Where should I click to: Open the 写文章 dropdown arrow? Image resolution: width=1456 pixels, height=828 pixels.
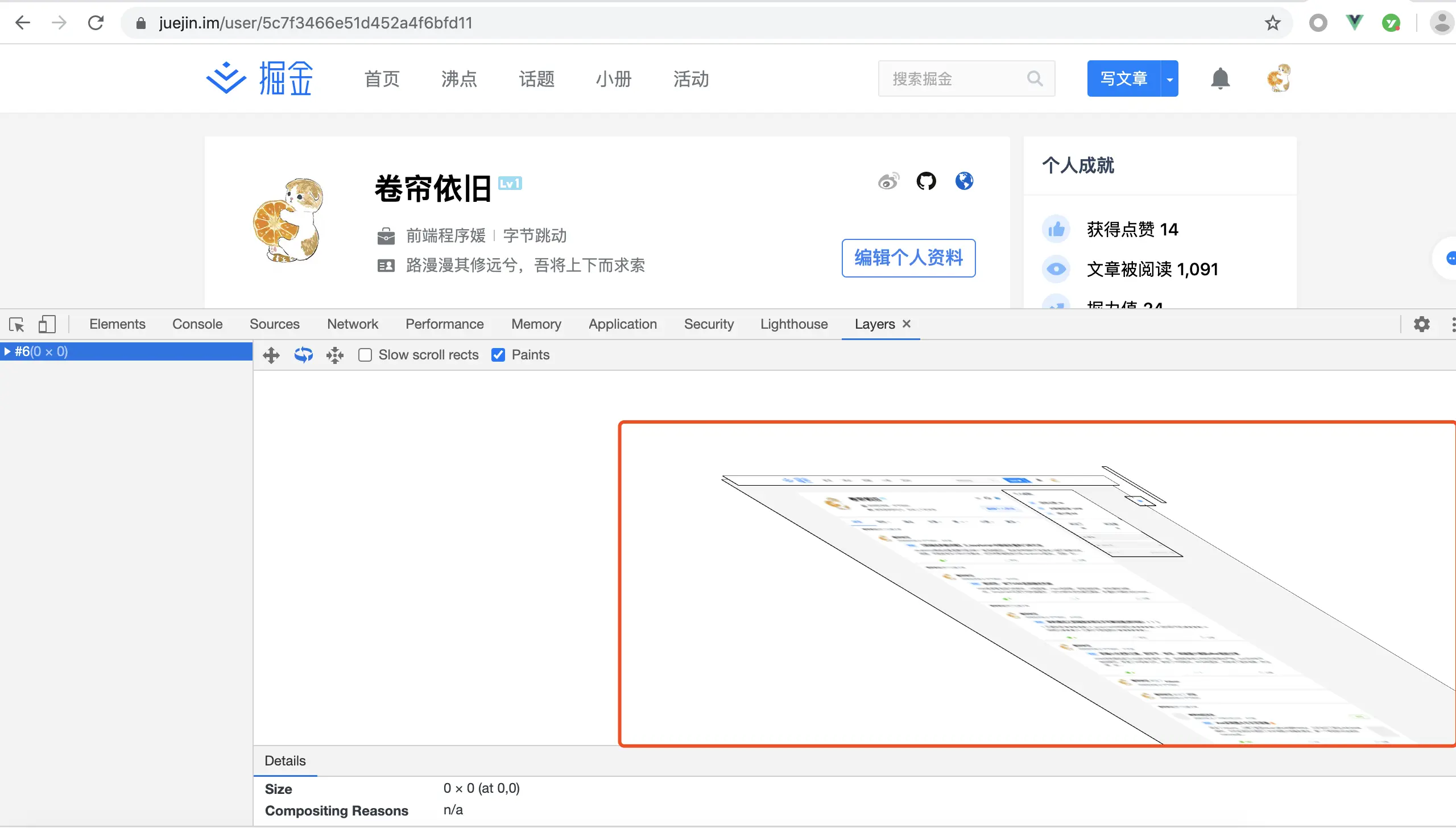point(1169,79)
